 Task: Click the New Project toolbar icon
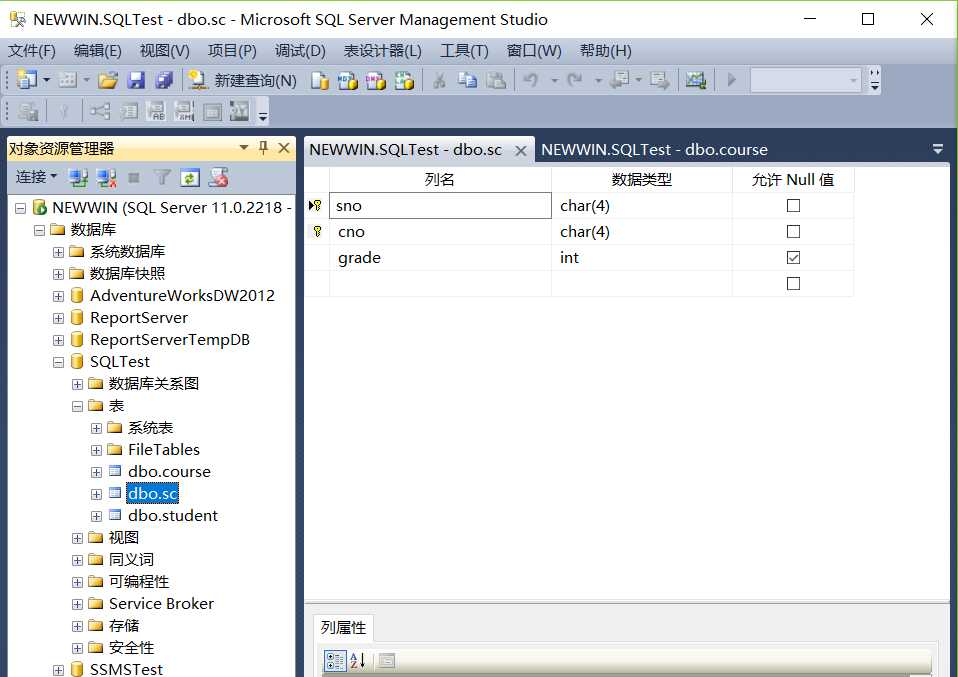pos(26,79)
